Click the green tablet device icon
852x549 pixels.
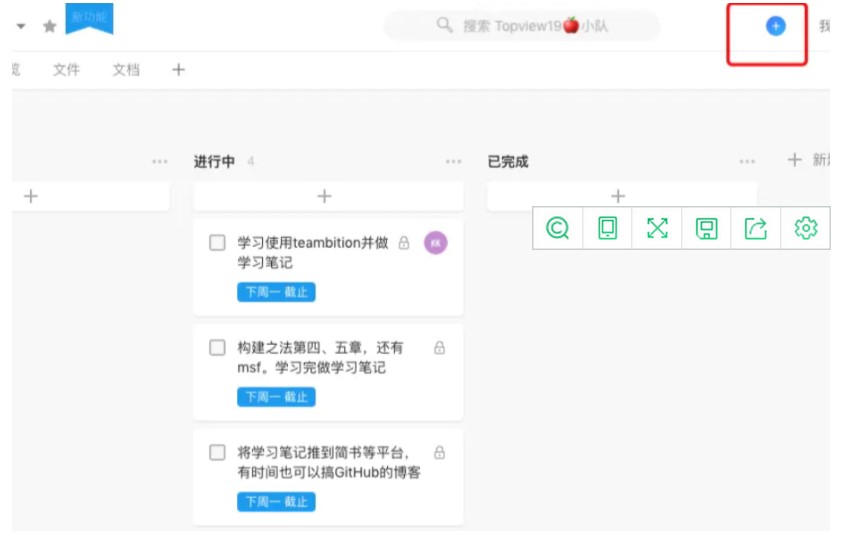point(607,228)
